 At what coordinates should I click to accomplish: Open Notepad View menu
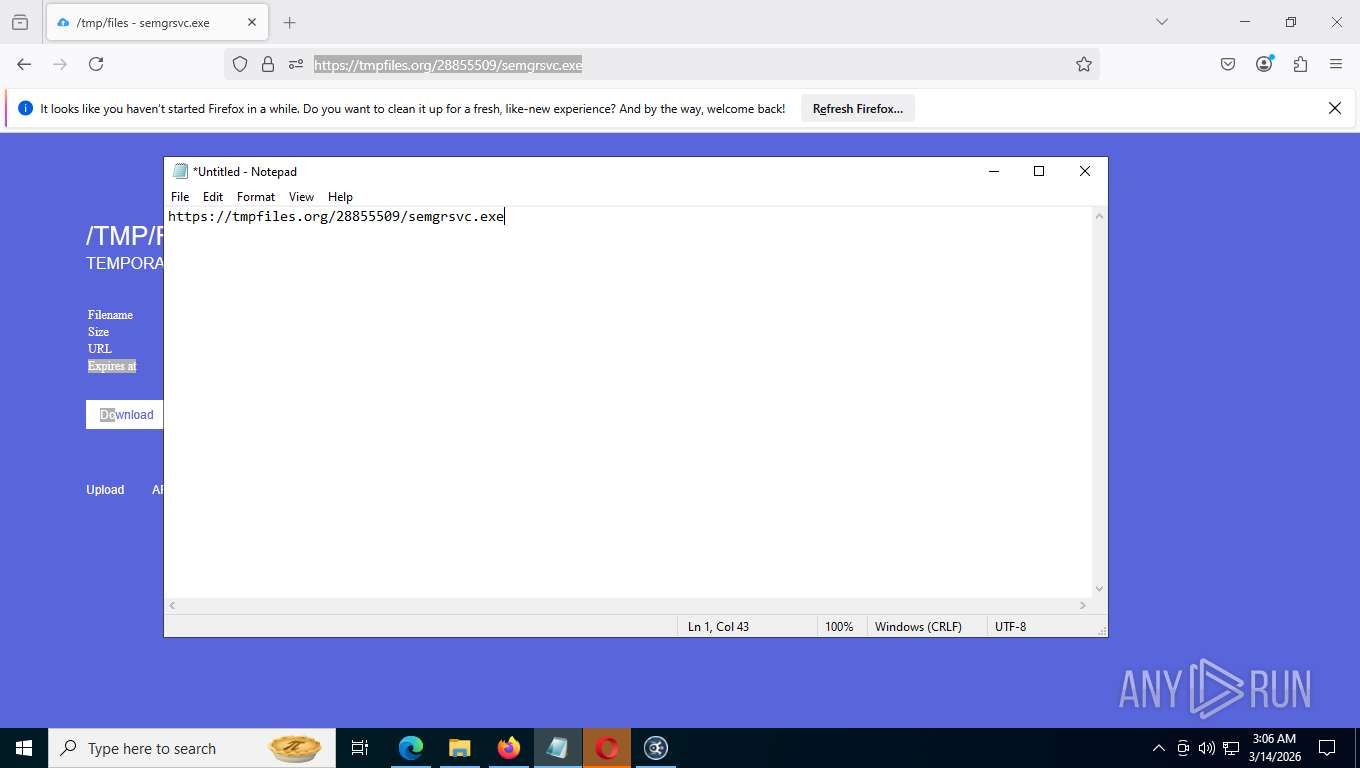coord(301,197)
